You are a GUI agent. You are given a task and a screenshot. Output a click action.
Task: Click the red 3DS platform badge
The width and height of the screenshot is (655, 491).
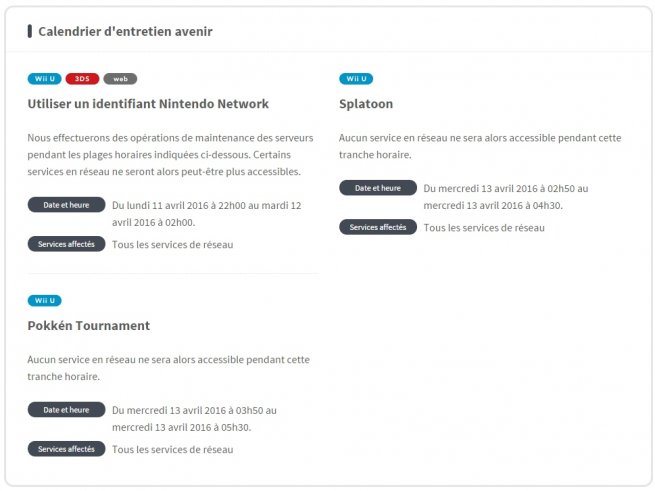tap(82, 79)
